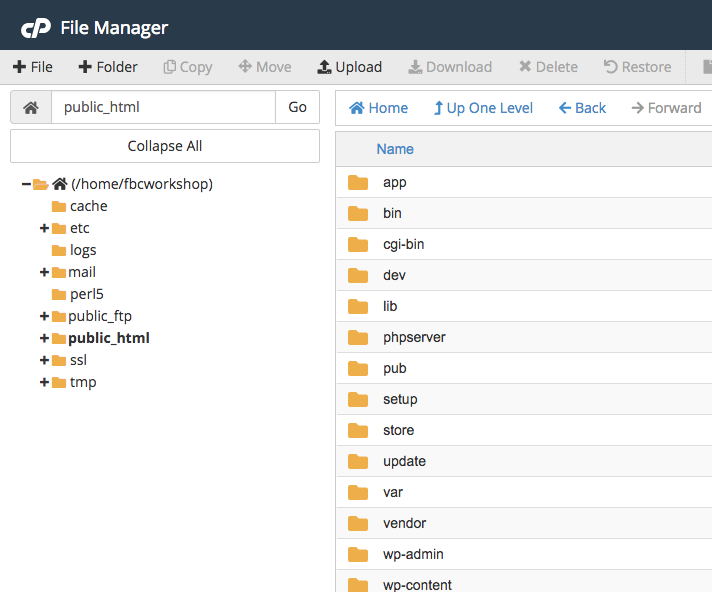The height and width of the screenshot is (592, 712).
Task: Click the home icon beside path field
Action: pyautogui.click(x=31, y=107)
